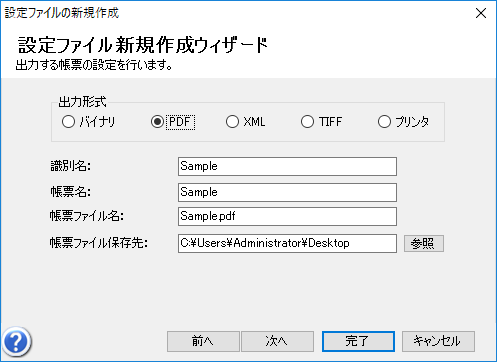Focus the 帳票ファイル名 field containing Sample.pdf

click(x=287, y=216)
